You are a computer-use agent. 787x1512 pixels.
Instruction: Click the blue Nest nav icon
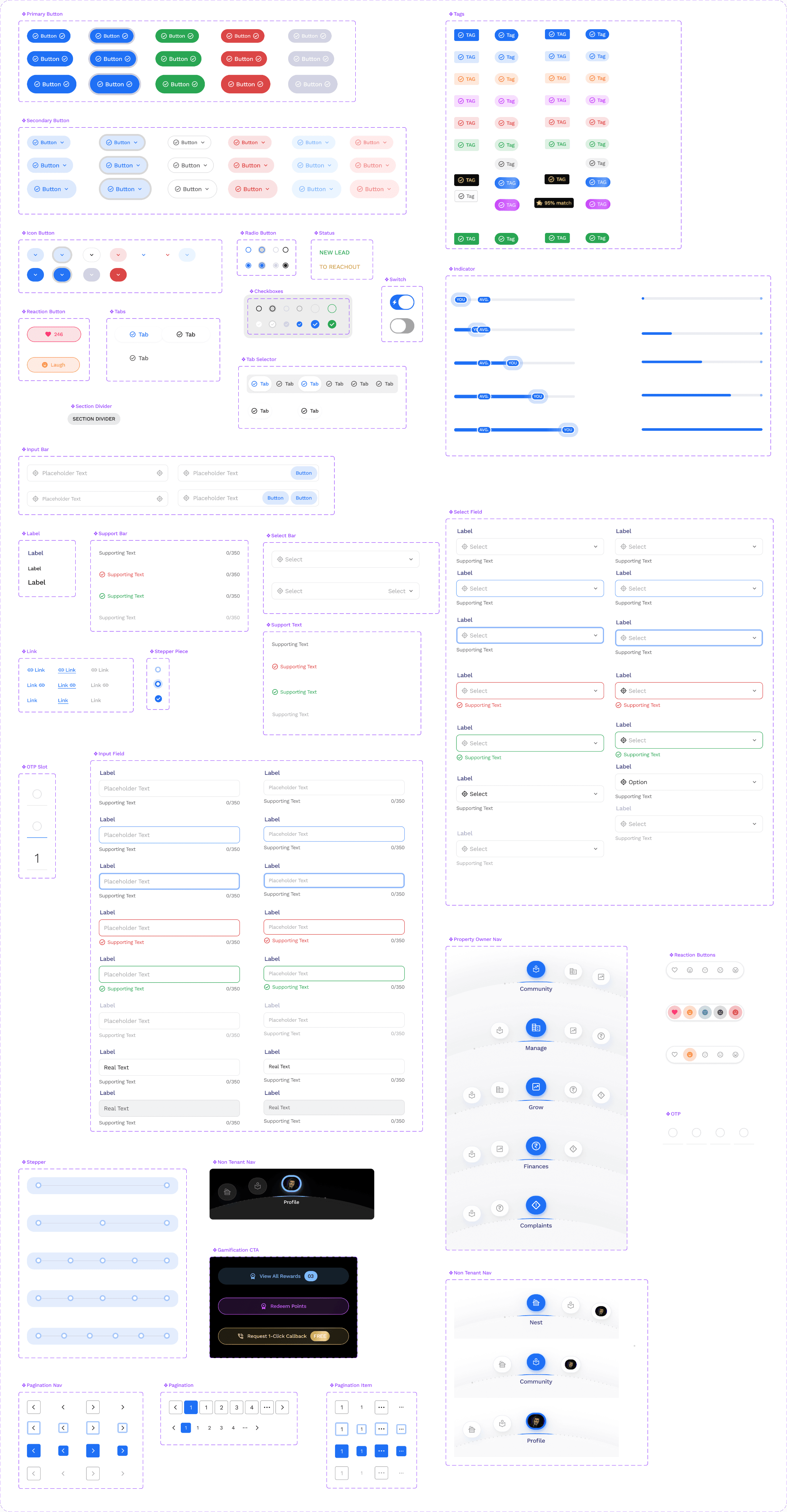pos(535,1302)
